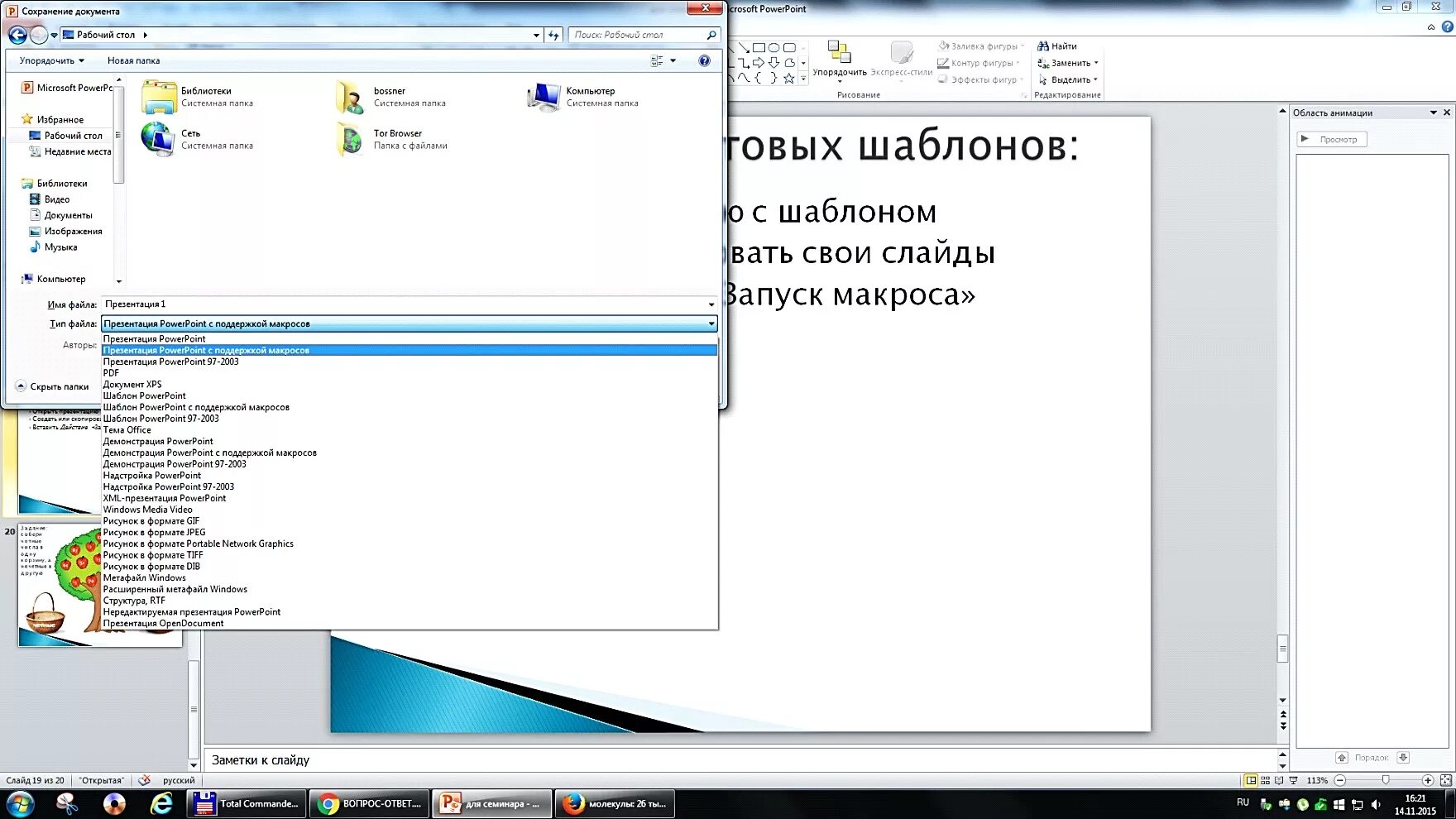Click the Новая папка button
This screenshot has width=1456, height=819.
pyautogui.click(x=133, y=60)
